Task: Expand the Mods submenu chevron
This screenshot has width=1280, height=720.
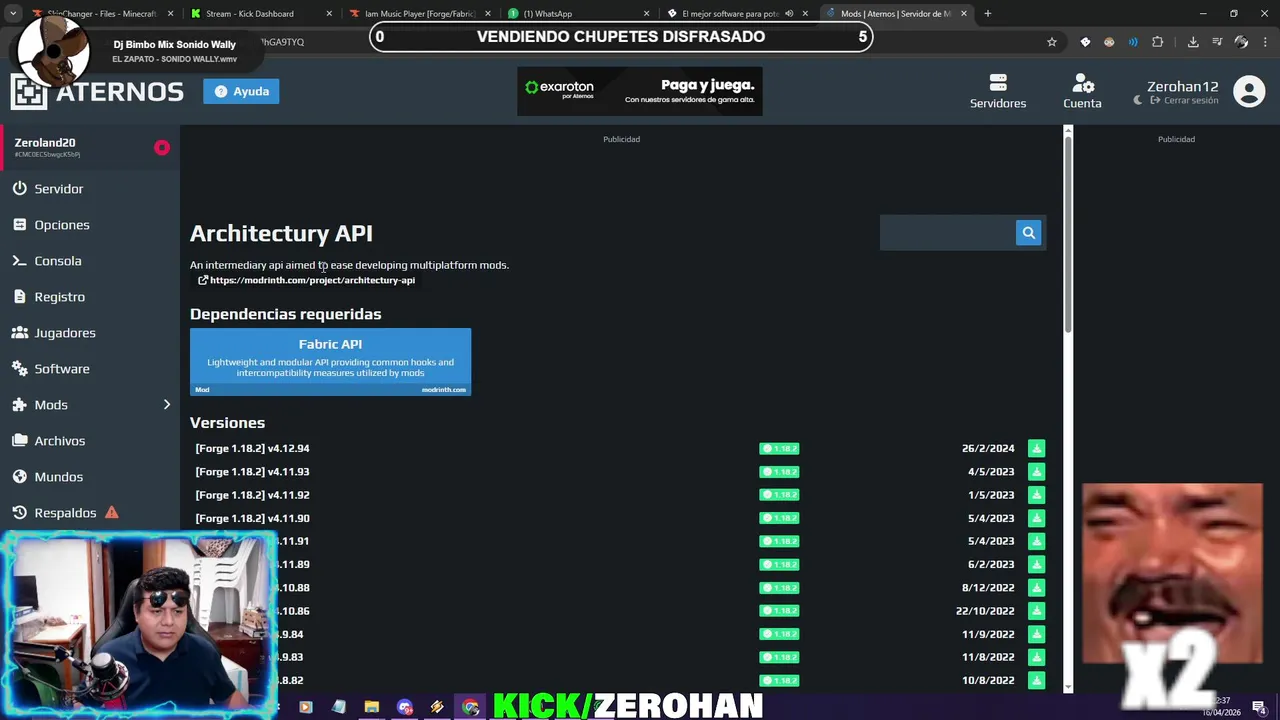Action: [167, 405]
